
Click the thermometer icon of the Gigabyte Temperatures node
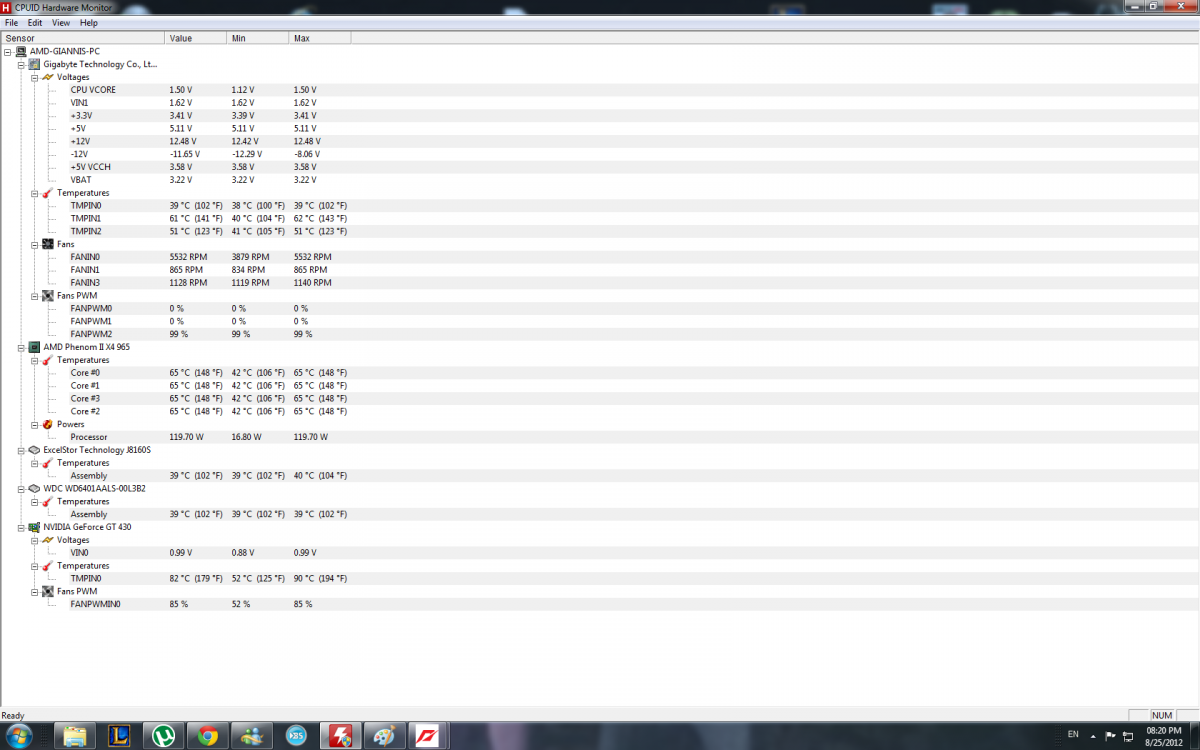click(47, 193)
